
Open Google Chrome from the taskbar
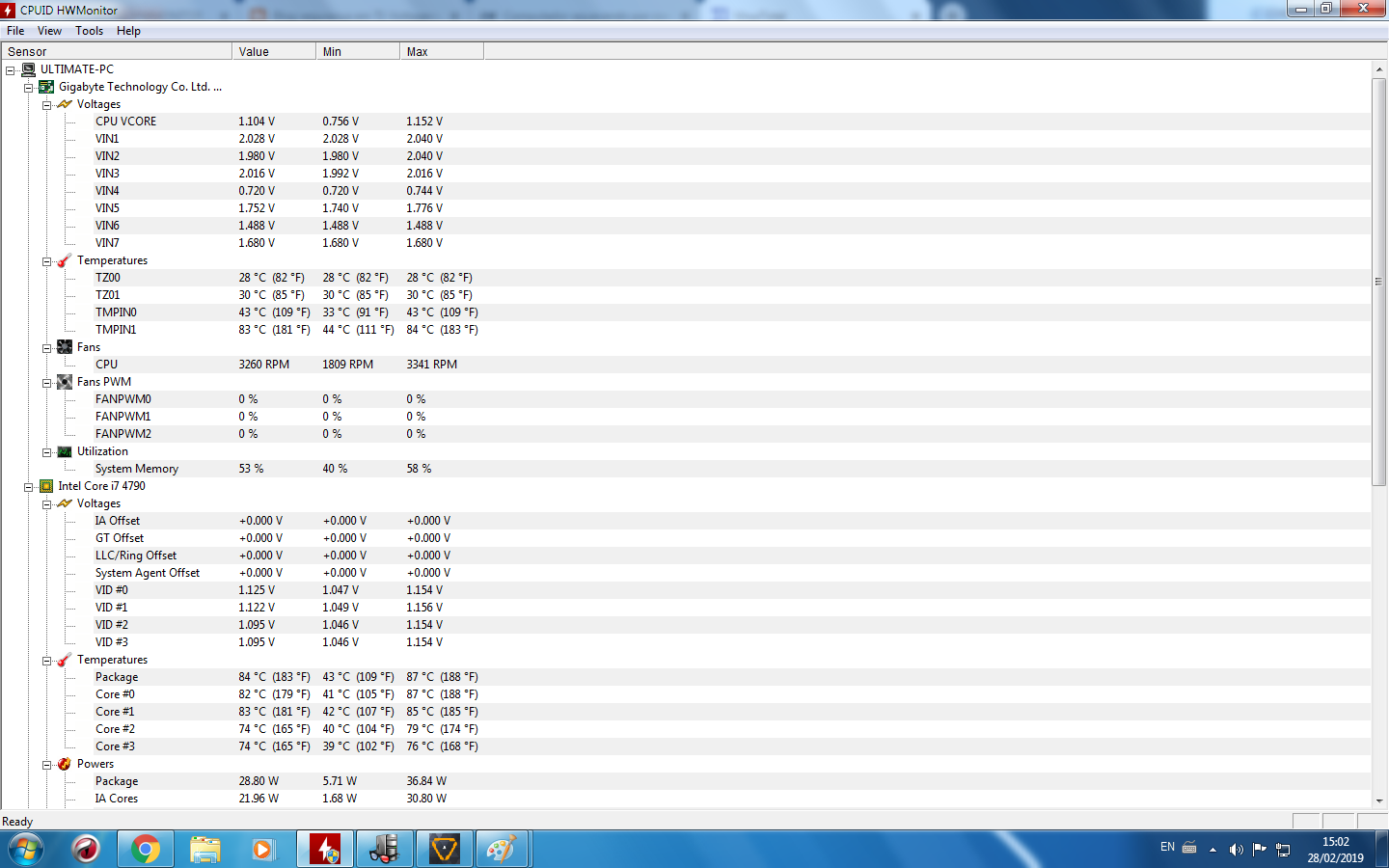146,850
